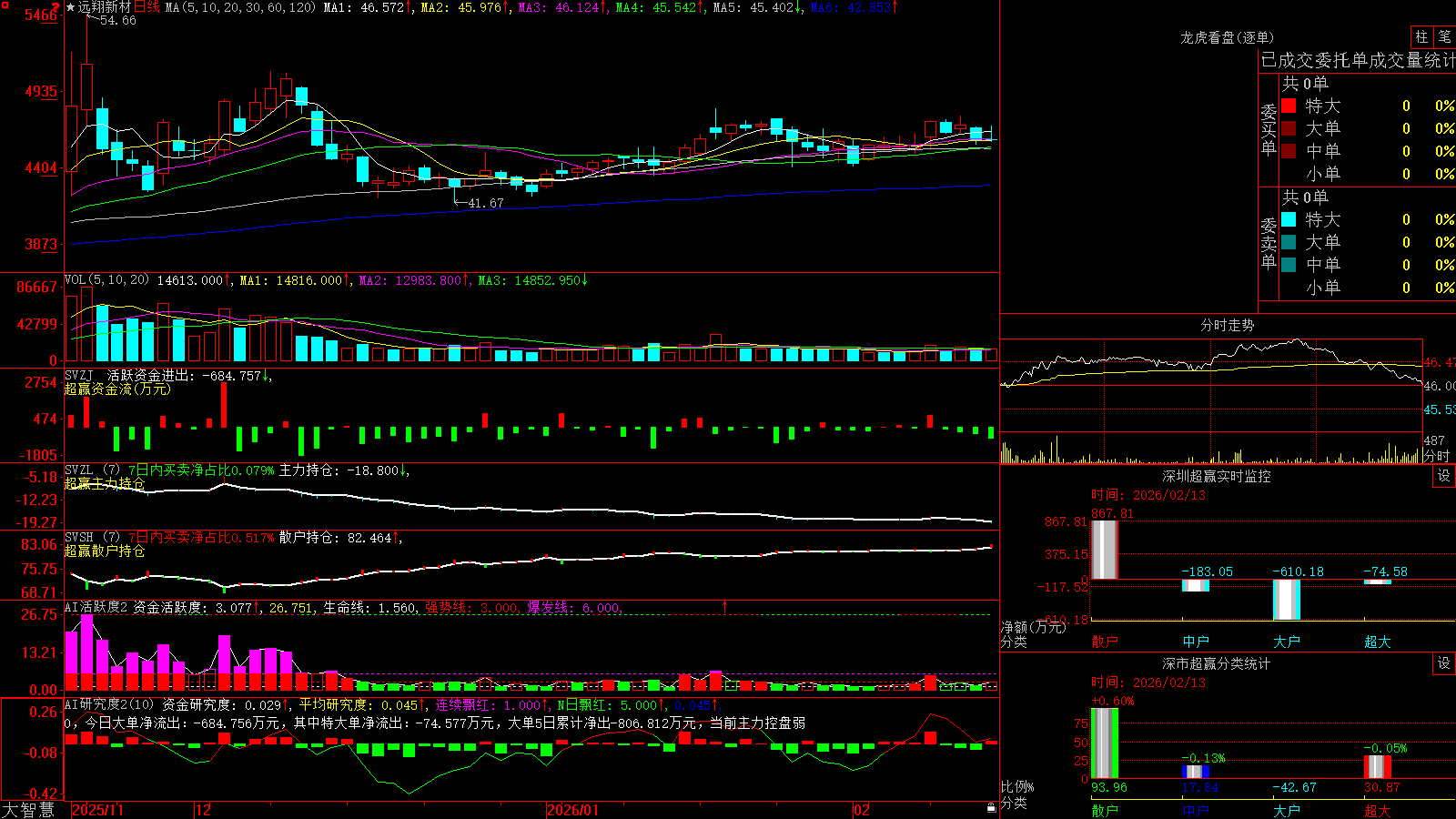Click the 2025/11 date marker on the timeline
This screenshot has height=819, width=1456.
[x=97, y=810]
